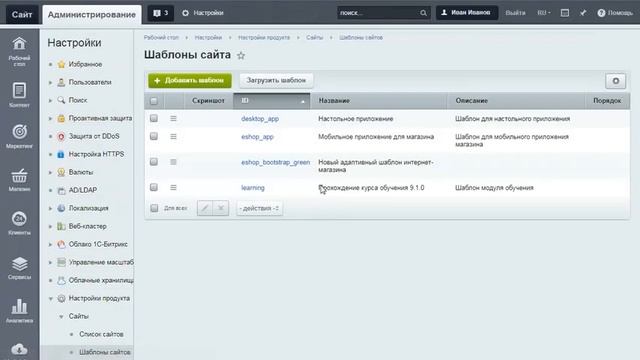Image resolution: width=640 pixels, height=360 pixels.
Task: Open the Сервисы sidebar section
Action: pyautogui.click(x=19, y=268)
